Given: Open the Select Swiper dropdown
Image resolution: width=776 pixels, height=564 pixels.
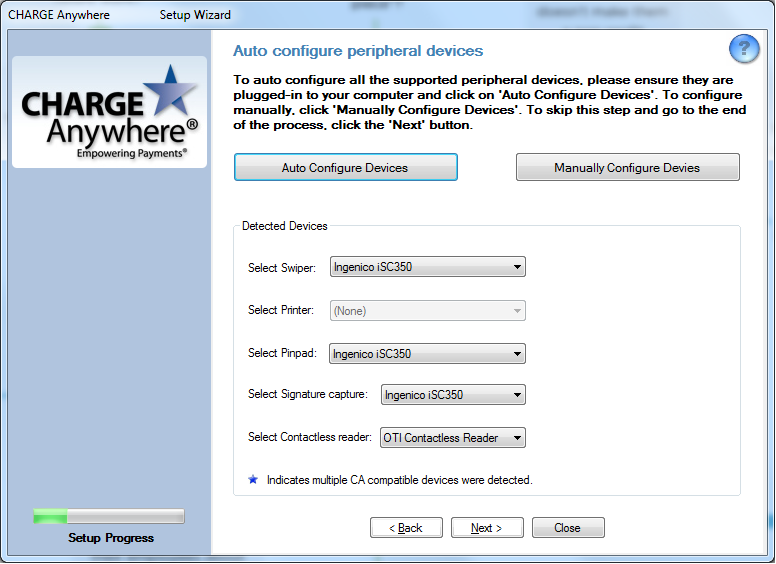Looking at the screenshot, I should 427,267.
